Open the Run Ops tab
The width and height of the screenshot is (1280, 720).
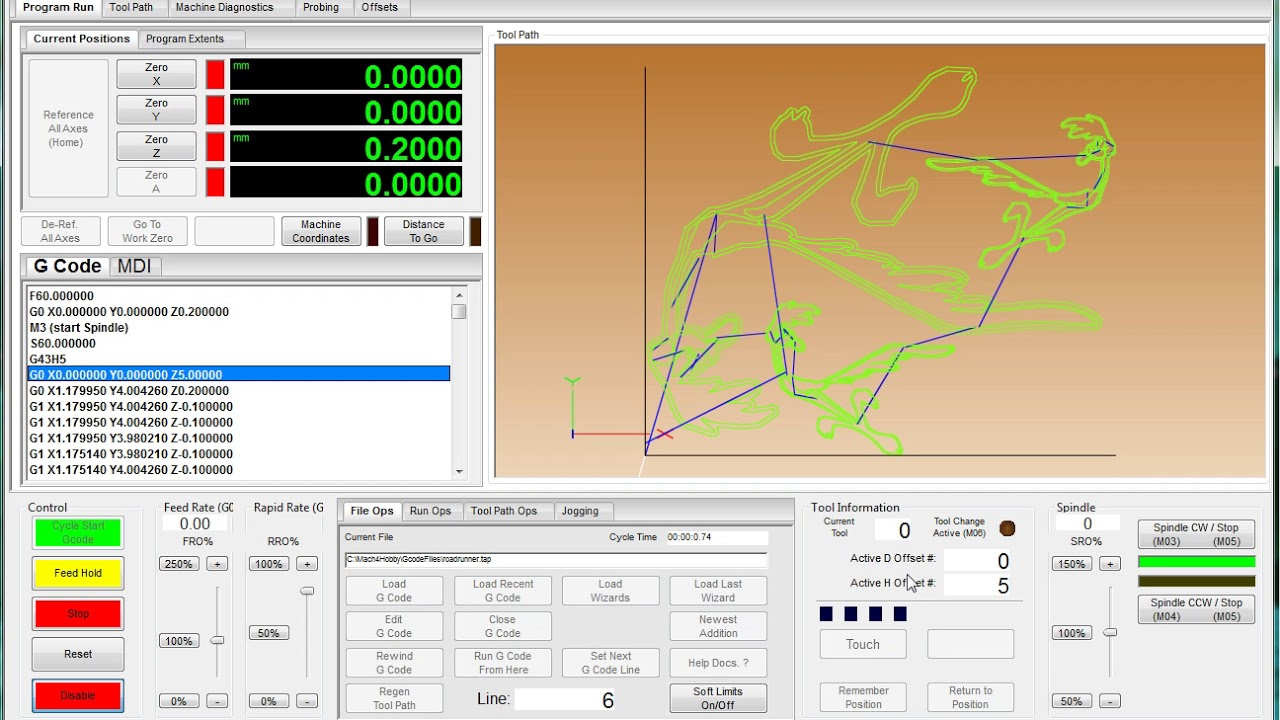[430, 511]
